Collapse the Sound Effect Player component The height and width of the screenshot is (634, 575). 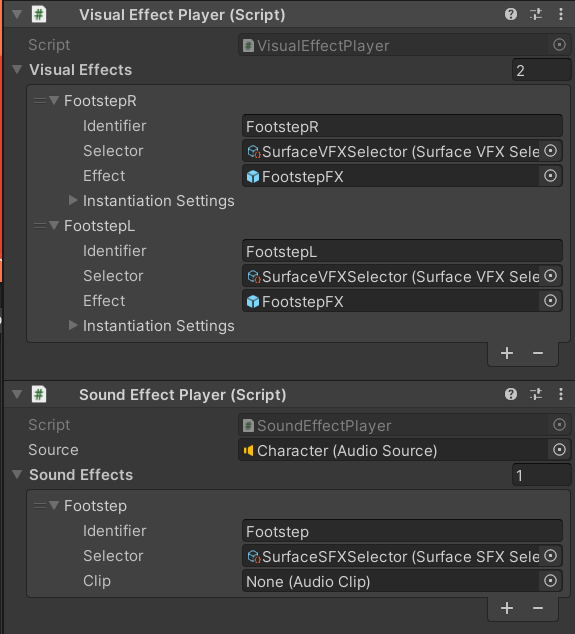(17, 394)
